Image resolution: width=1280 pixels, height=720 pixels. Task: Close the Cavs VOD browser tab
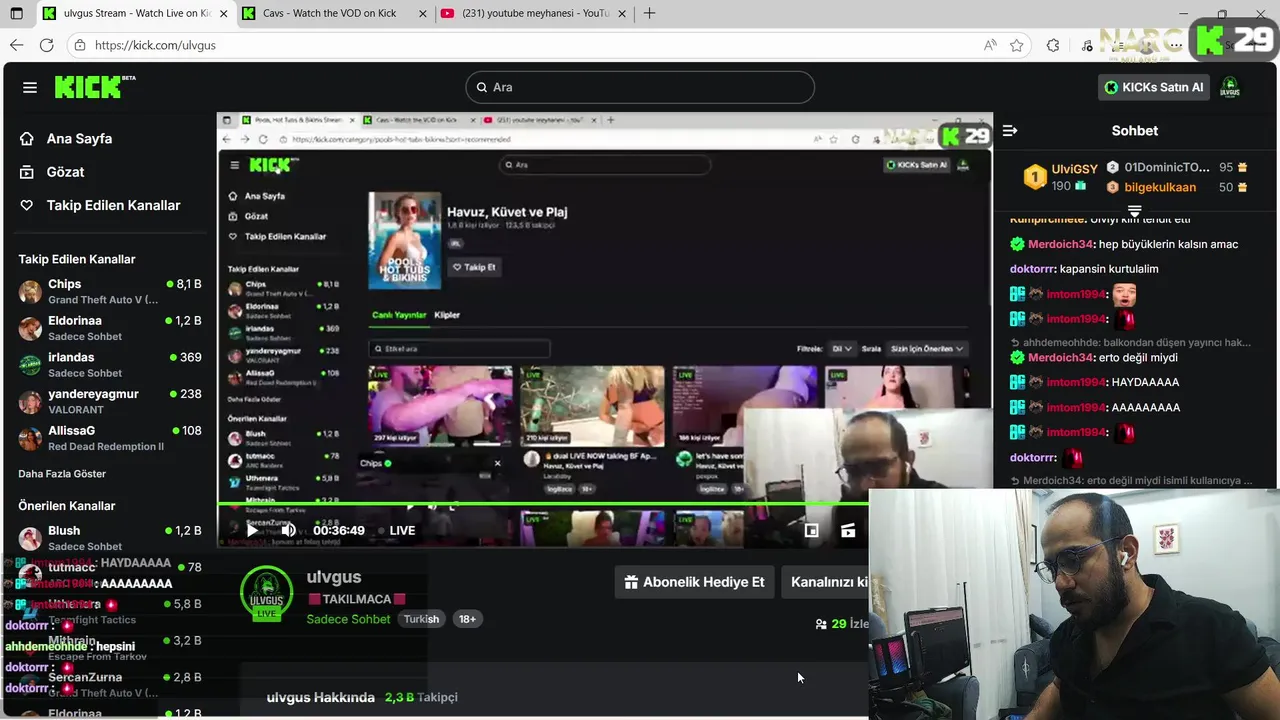(x=424, y=14)
